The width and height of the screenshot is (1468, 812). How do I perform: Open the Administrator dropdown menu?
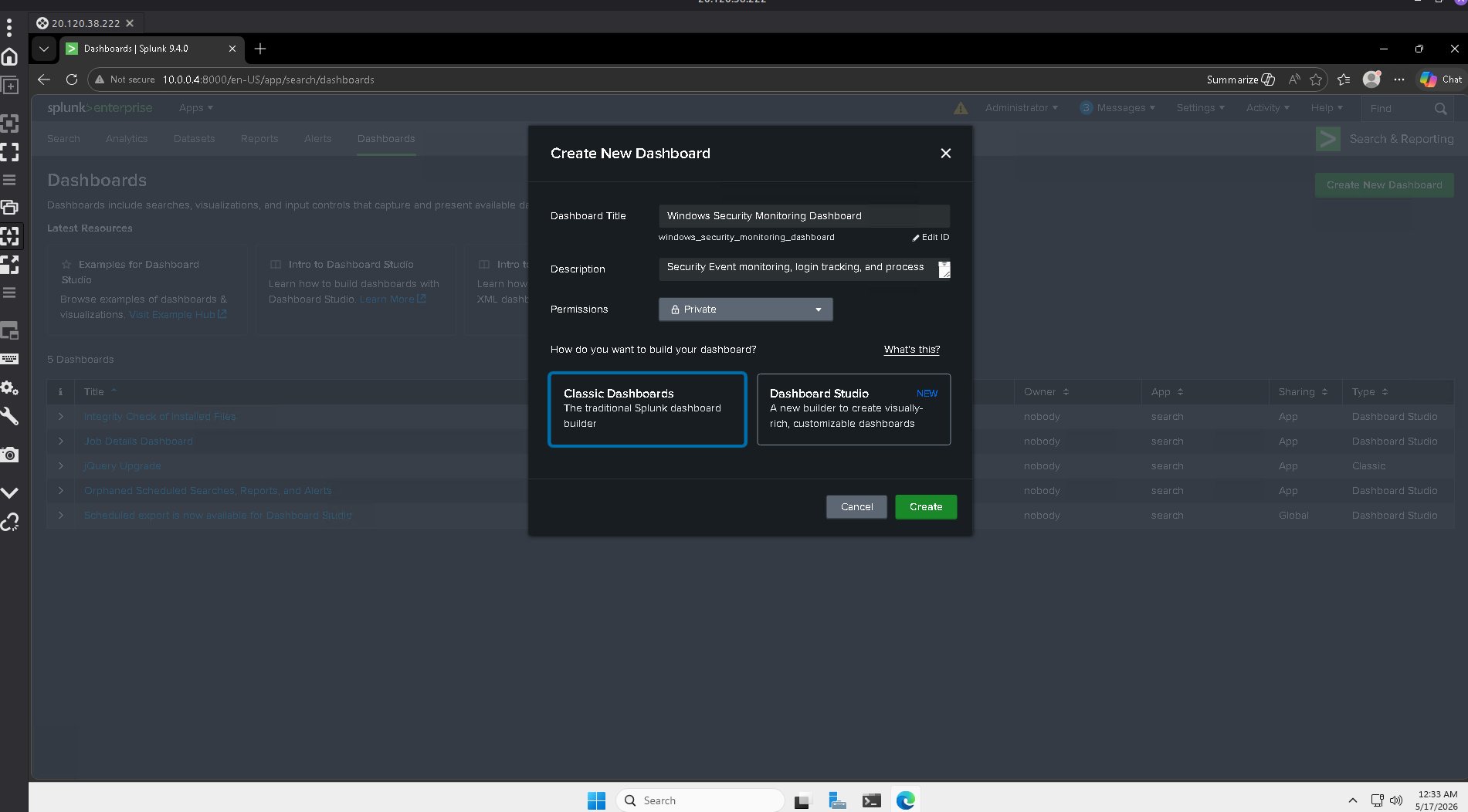(1021, 108)
